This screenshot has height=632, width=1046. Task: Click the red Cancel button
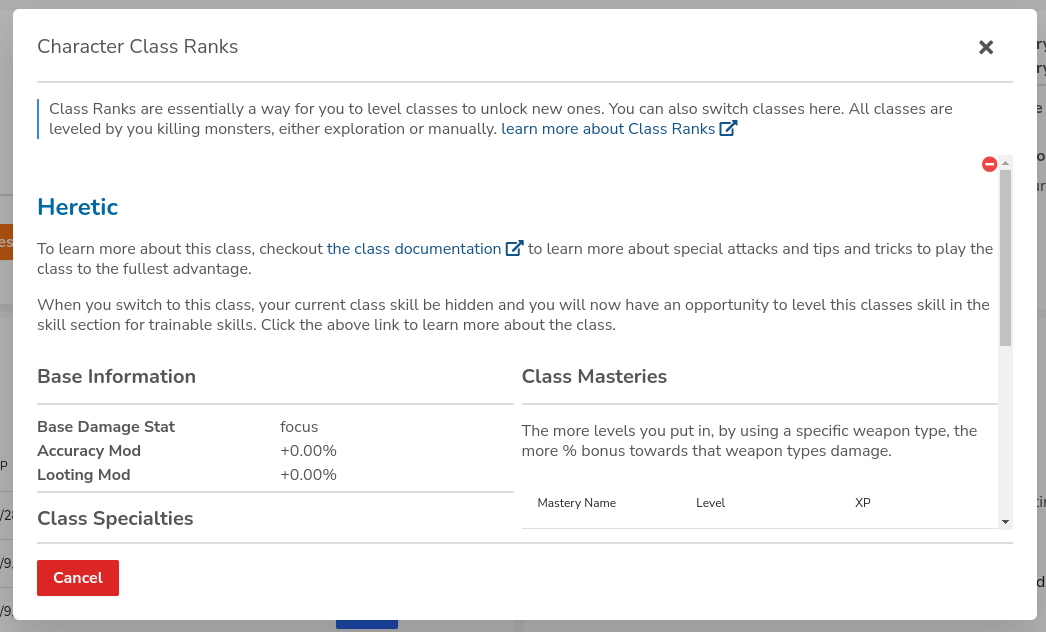78,578
